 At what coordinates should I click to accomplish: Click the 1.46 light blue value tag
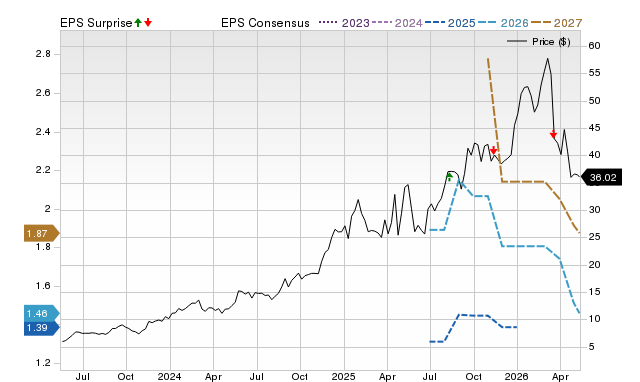click(x=41, y=313)
